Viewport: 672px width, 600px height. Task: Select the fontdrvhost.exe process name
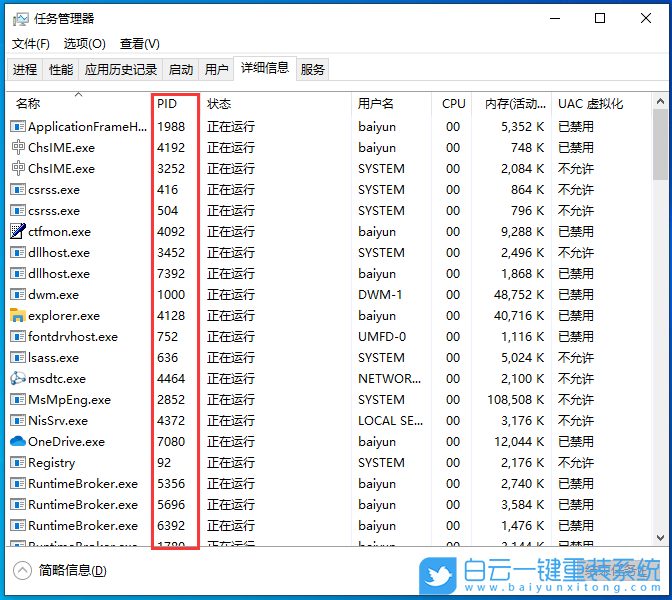click(x=73, y=337)
